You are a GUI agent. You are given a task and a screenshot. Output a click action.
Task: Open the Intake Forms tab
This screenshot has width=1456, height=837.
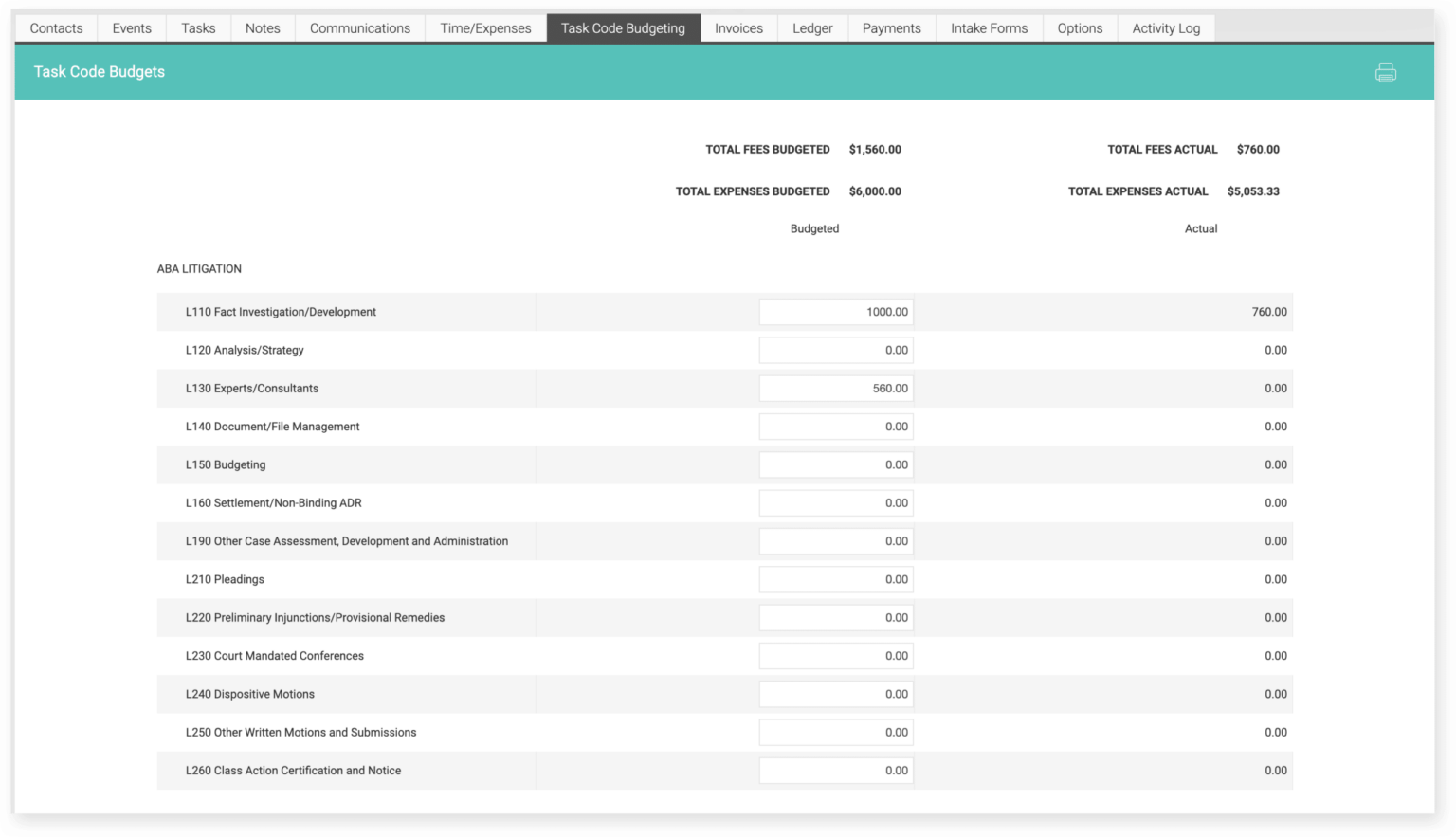point(989,27)
